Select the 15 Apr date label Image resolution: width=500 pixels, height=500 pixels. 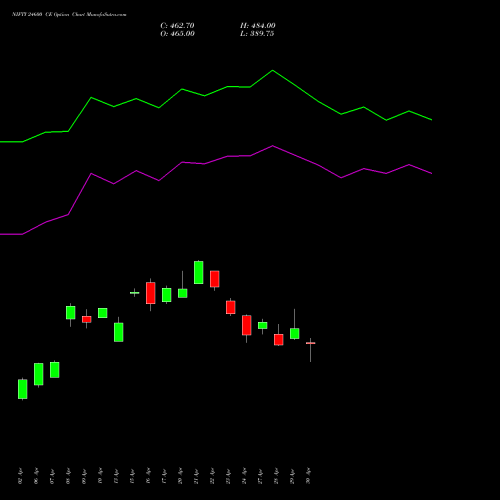click(x=132, y=476)
